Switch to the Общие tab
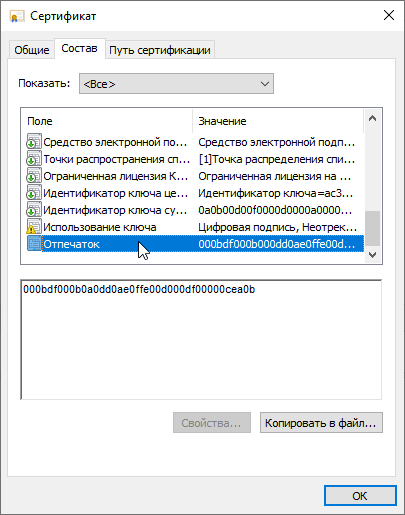405x515 pixels. (32, 50)
